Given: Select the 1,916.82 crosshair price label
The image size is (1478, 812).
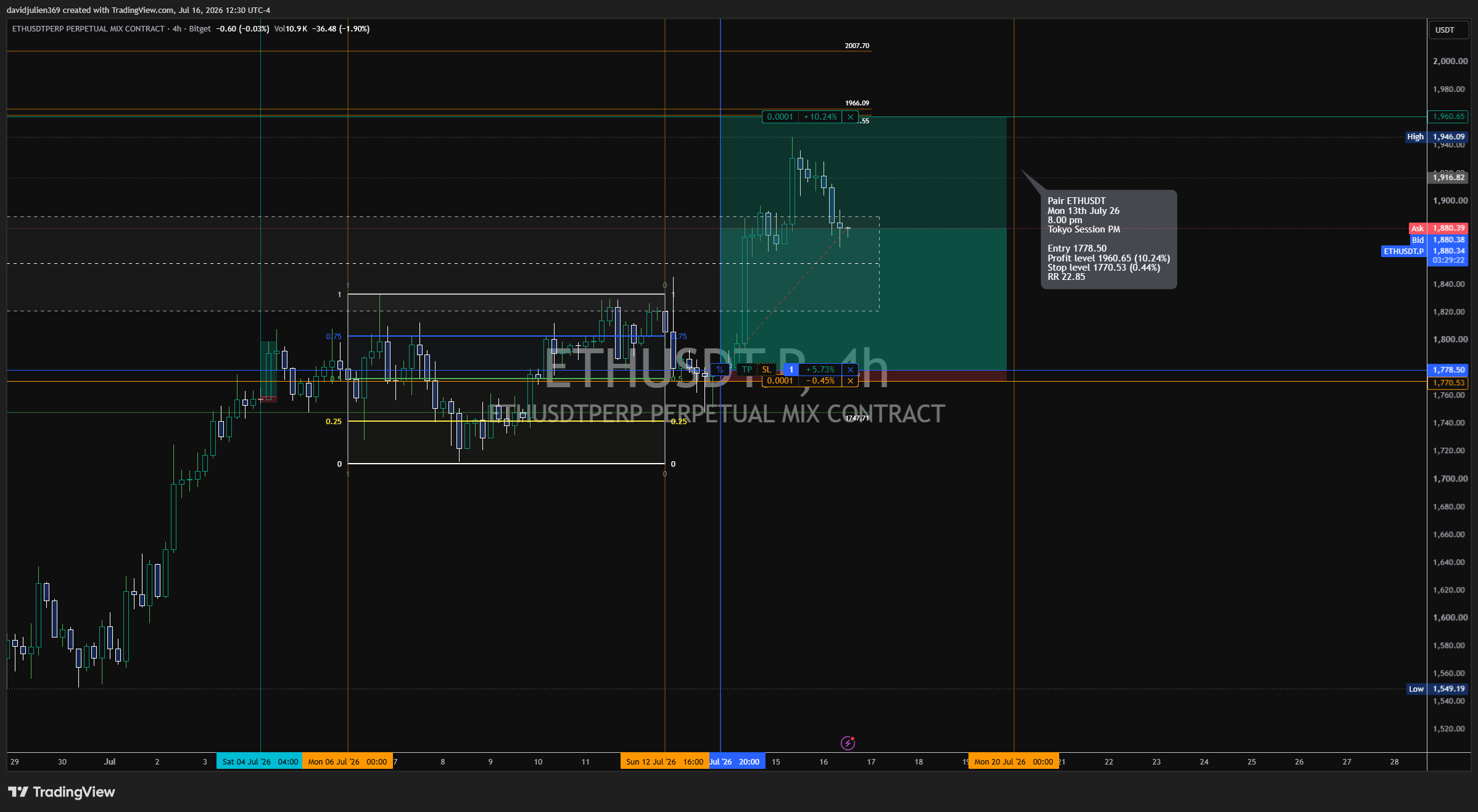Looking at the screenshot, I should (1448, 178).
